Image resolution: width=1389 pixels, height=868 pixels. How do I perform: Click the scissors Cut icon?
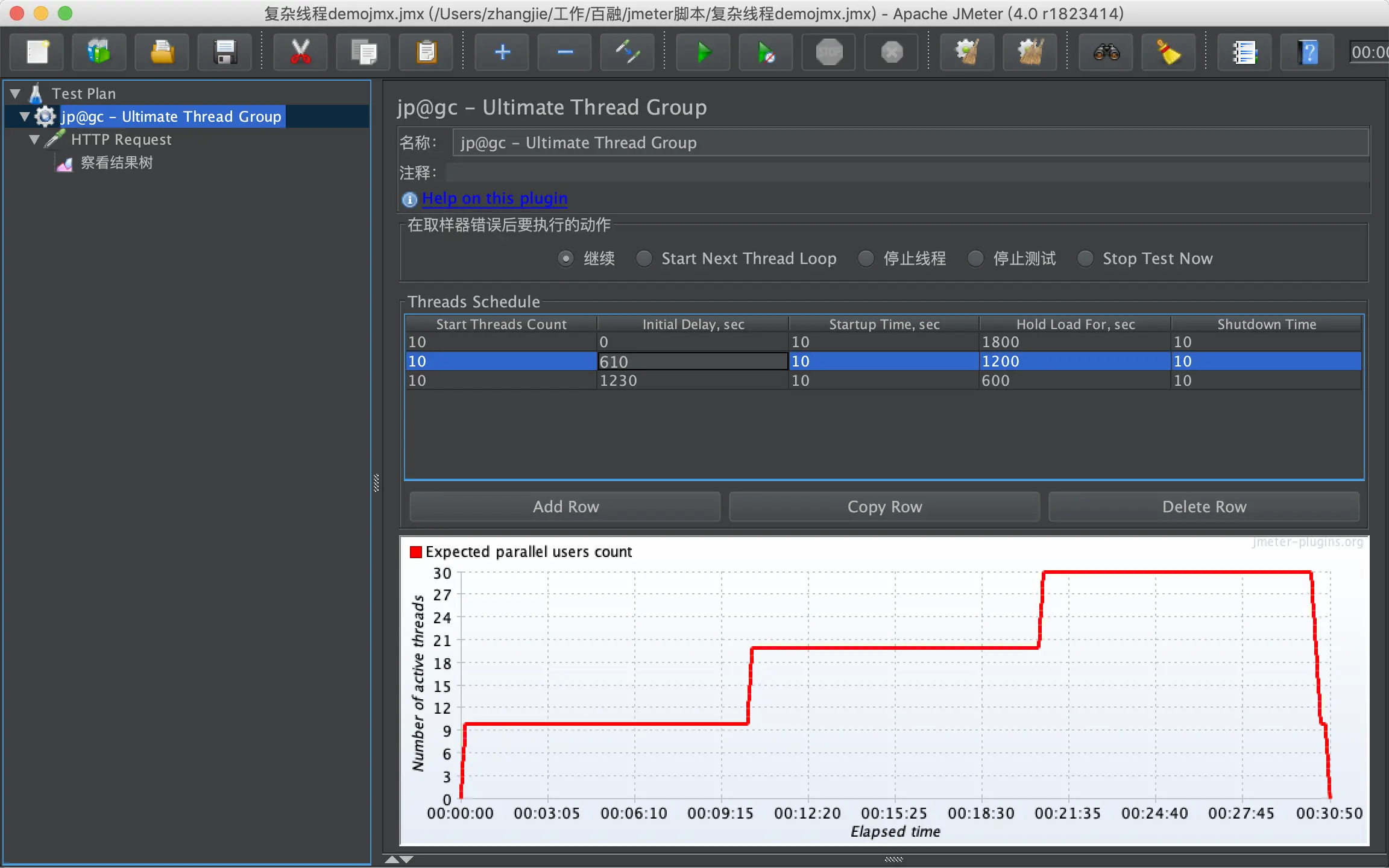300,52
